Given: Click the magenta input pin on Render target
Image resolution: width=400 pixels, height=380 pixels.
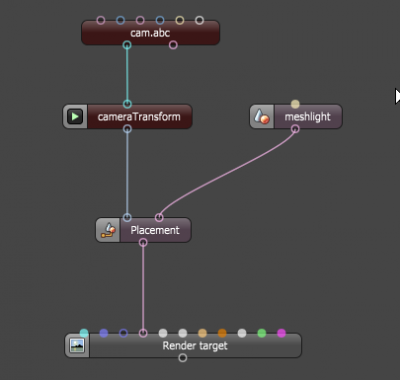Looking at the screenshot, I should (281, 333).
